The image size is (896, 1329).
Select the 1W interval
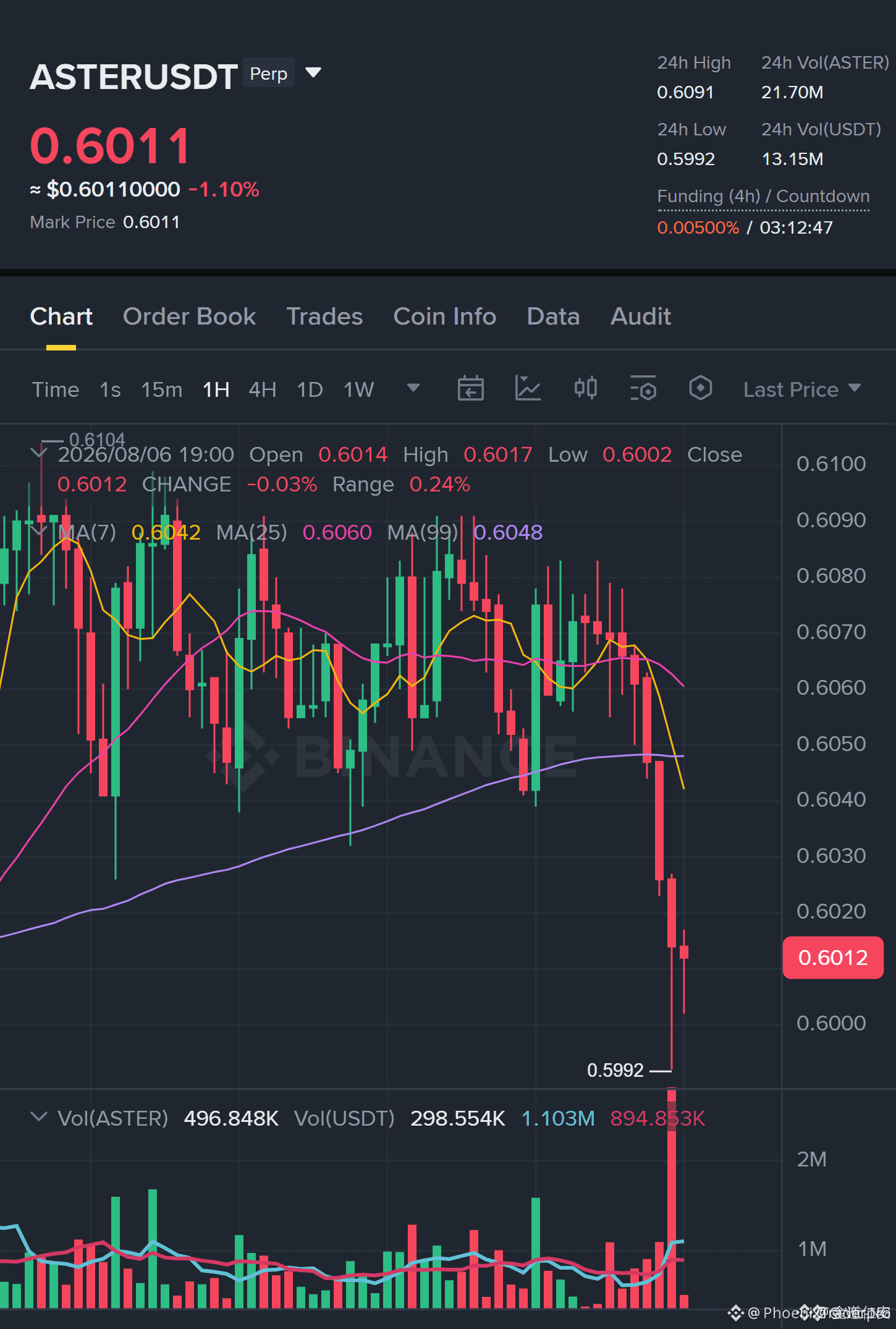click(359, 389)
